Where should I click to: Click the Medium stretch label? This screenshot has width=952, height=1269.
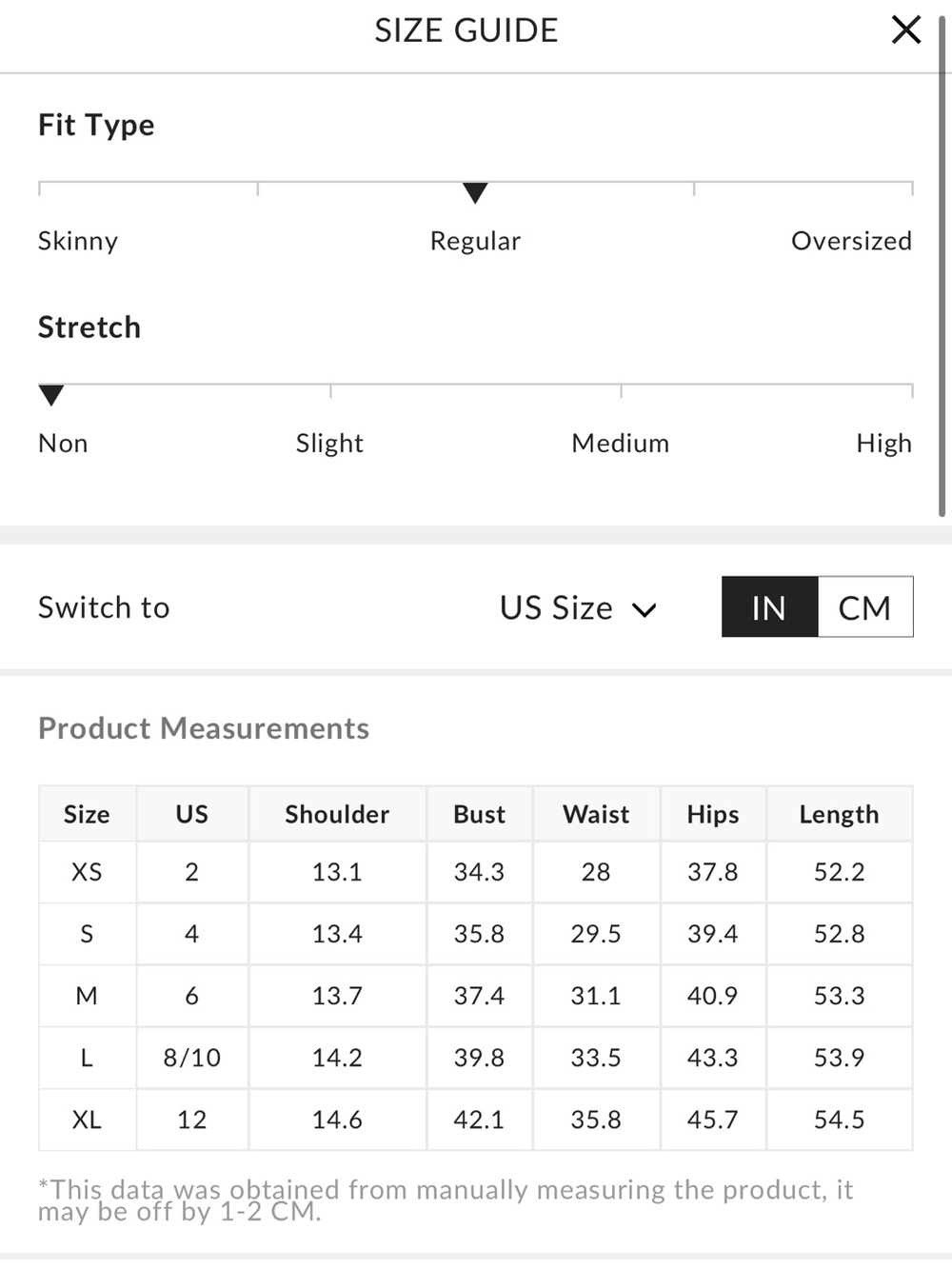coord(621,444)
